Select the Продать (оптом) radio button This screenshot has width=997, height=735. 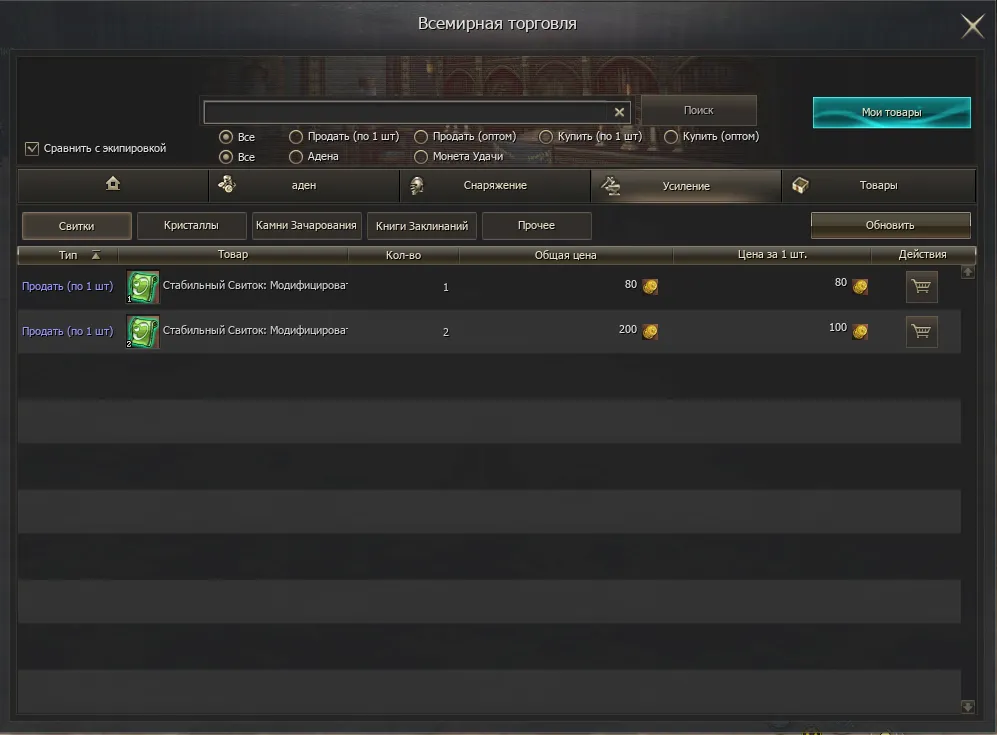click(421, 137)
